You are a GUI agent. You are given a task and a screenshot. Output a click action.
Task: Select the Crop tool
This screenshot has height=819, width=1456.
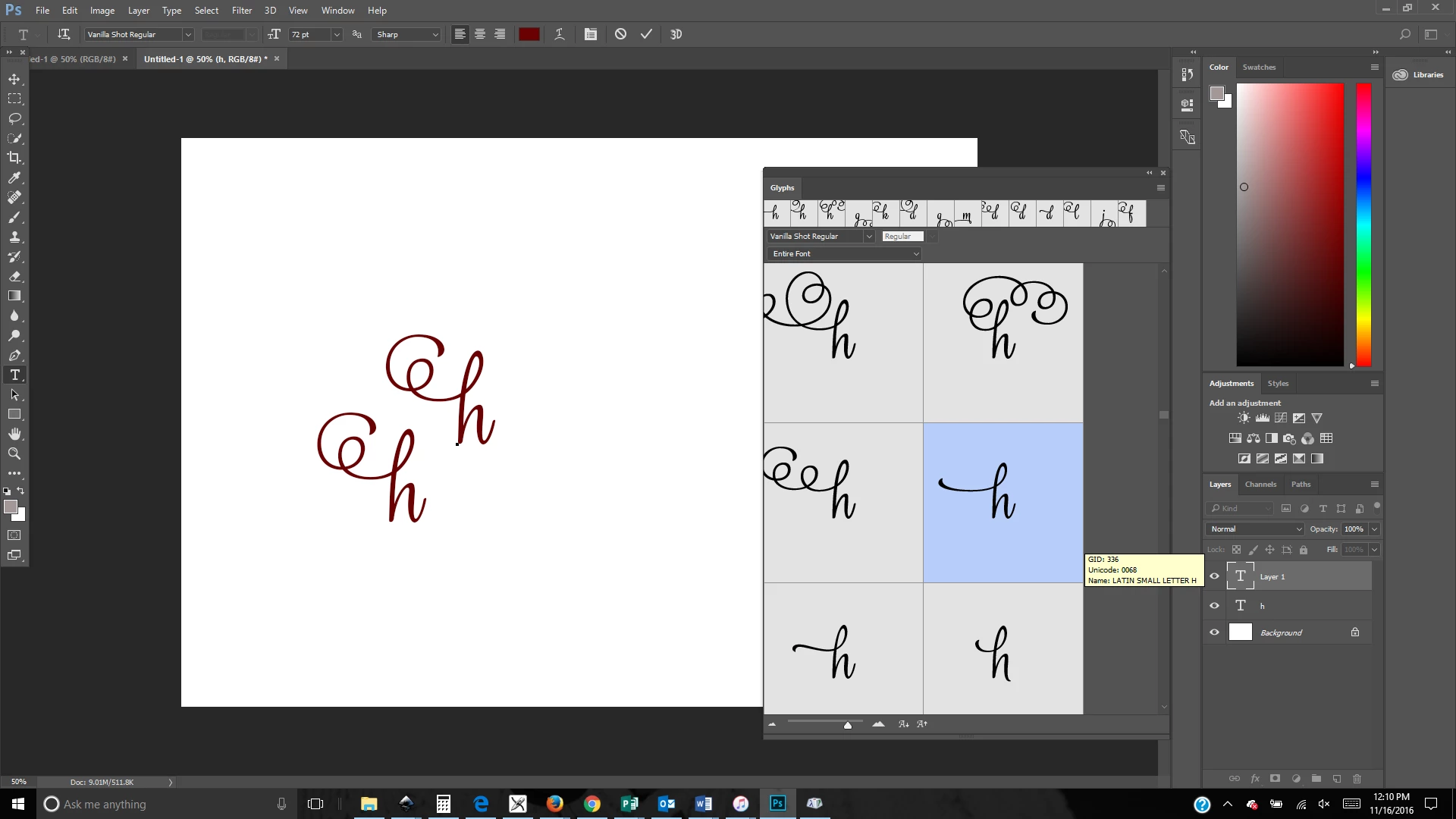[14, 158]
